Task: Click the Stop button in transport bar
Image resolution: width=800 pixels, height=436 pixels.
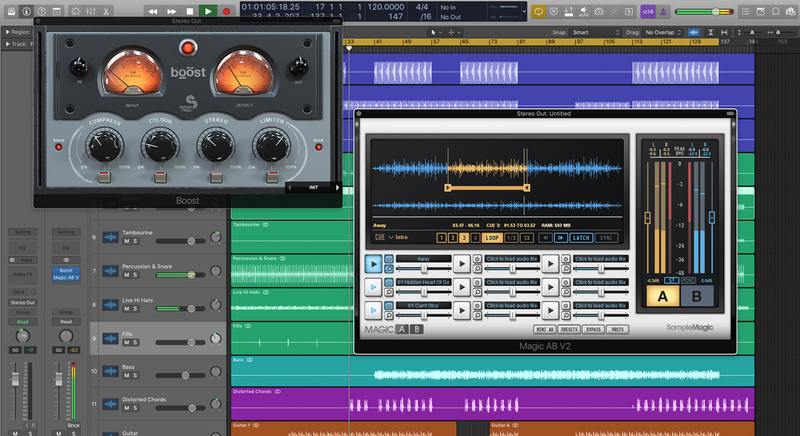Action: pos(190,11)
